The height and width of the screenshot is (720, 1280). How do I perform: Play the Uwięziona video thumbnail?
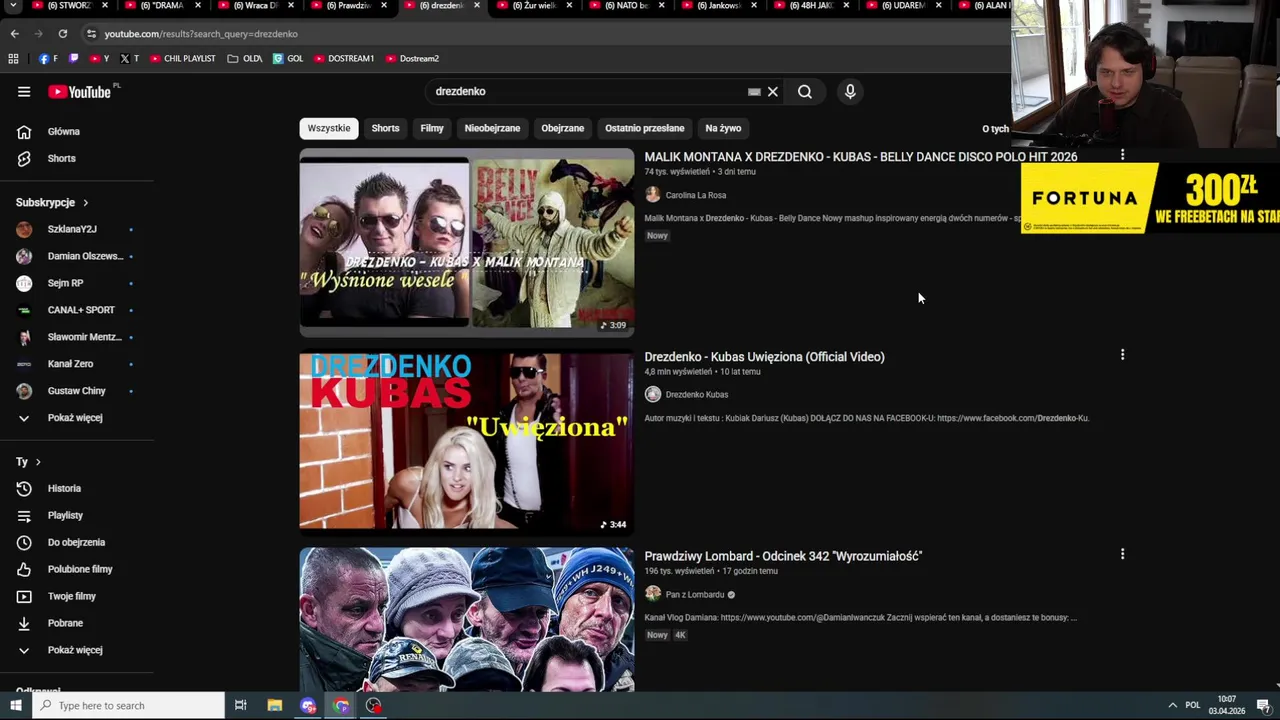[466, 441]
